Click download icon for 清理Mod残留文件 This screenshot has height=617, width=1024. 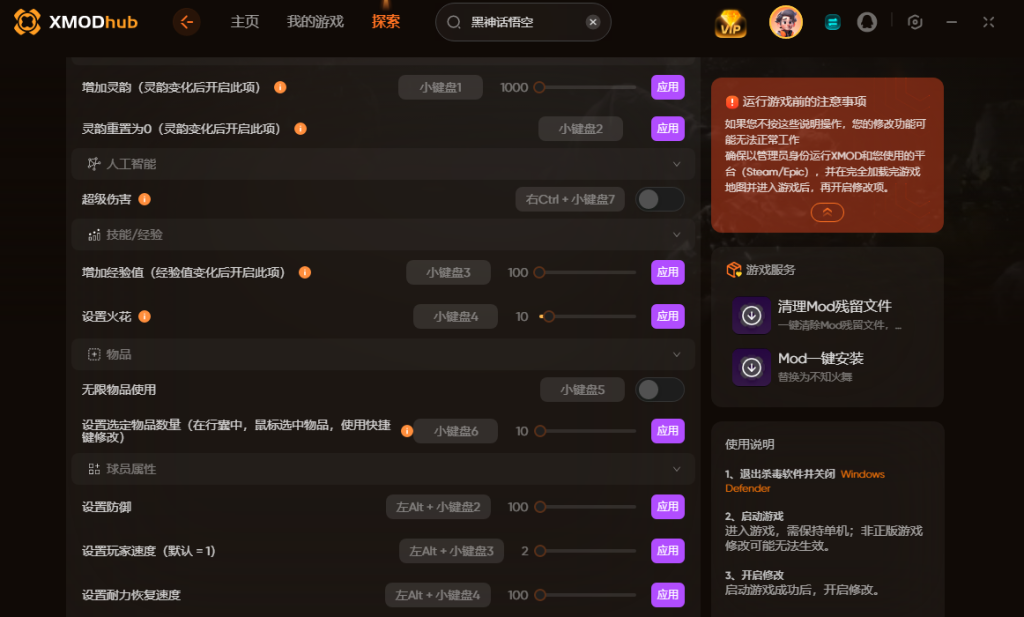pyautogui.click(x=752, y=316)
